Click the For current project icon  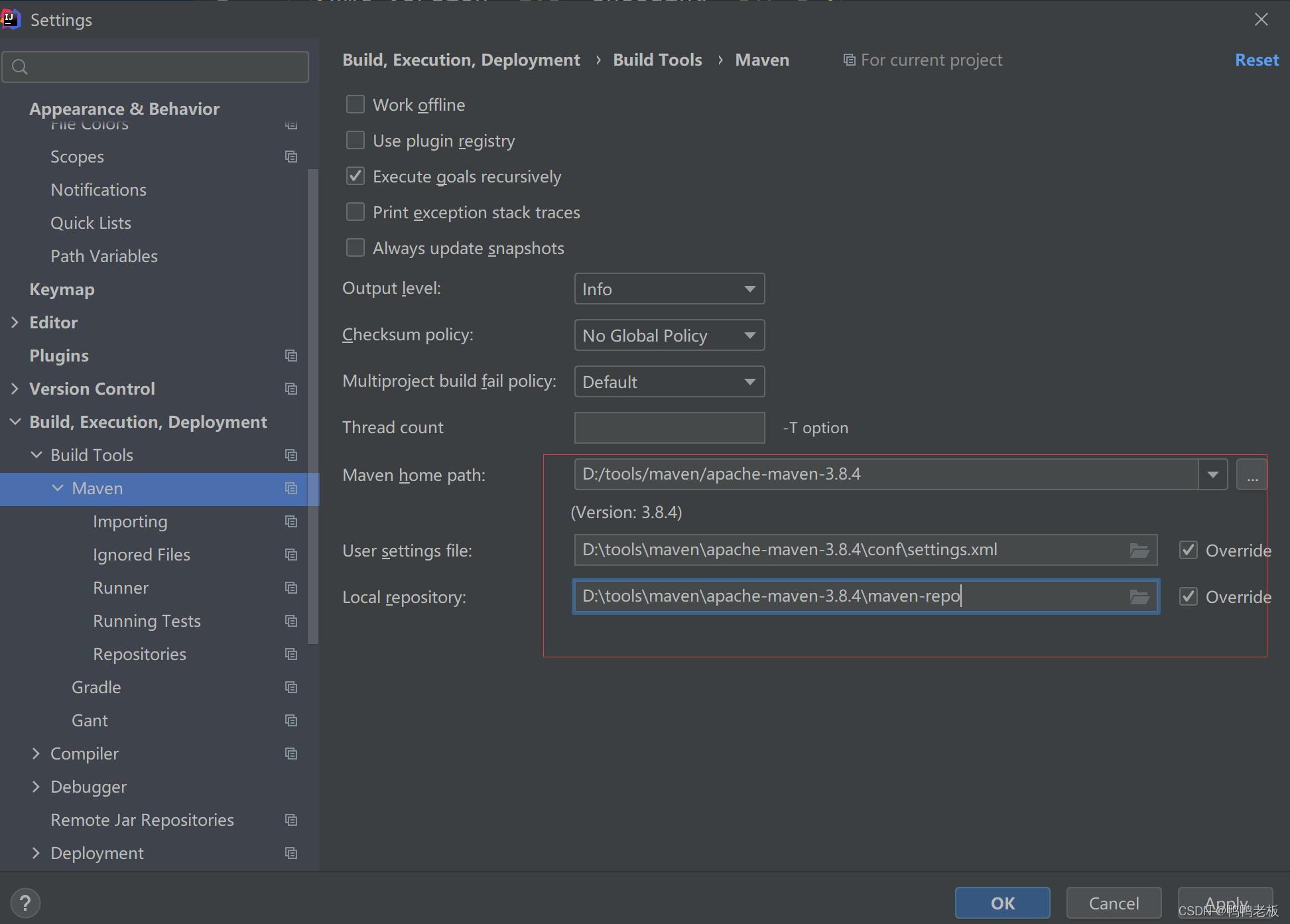[x=849, y=60]
